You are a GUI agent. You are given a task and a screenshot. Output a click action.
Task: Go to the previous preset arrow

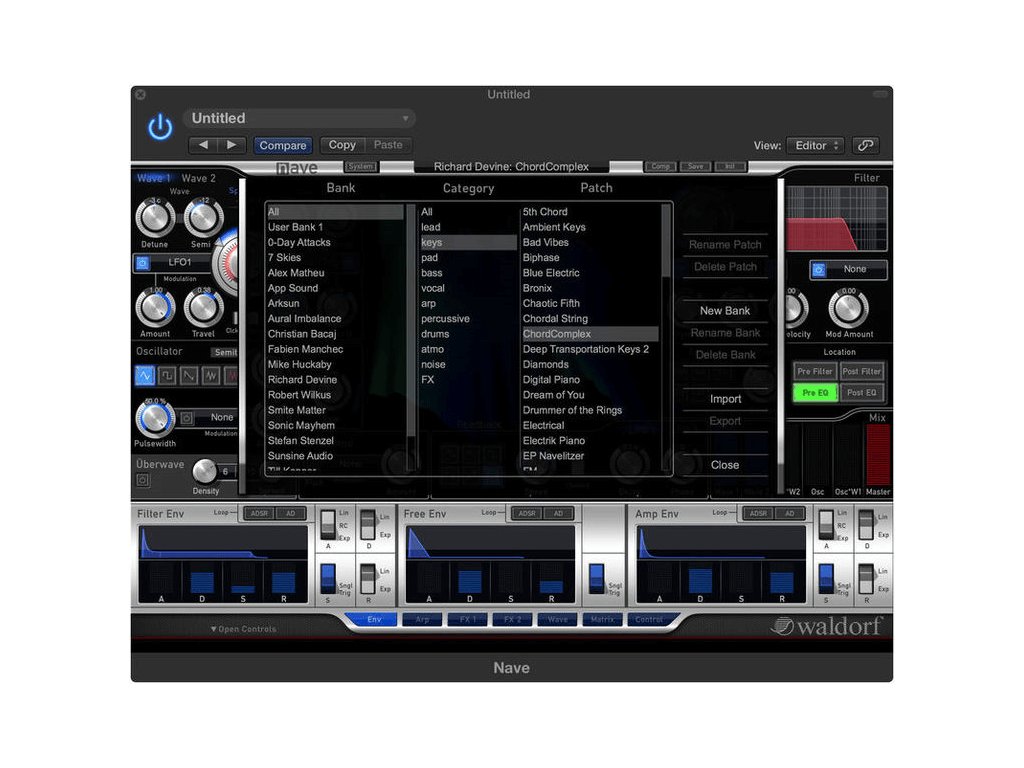click(x=203, y=145)
